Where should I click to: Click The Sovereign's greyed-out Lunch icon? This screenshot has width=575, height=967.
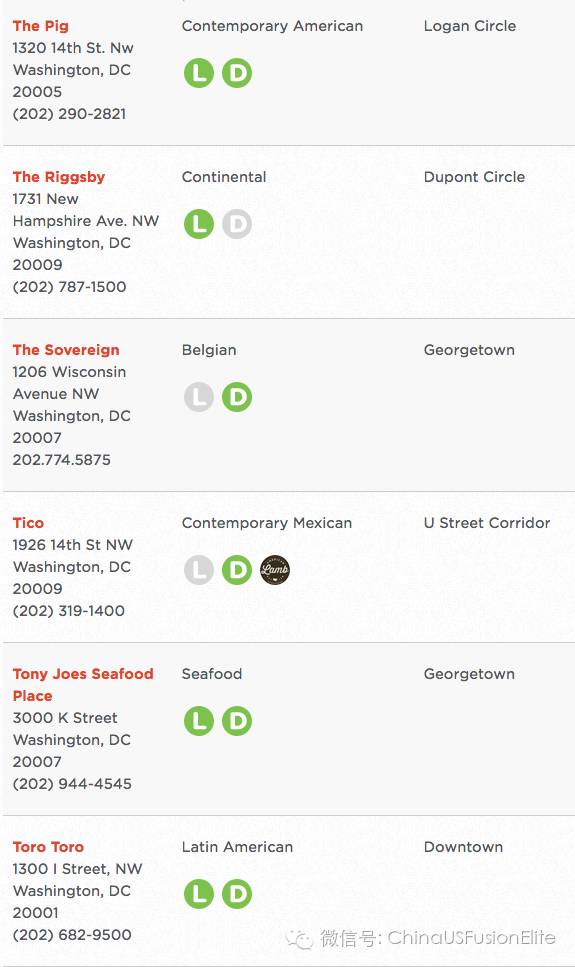coord(199,397)
